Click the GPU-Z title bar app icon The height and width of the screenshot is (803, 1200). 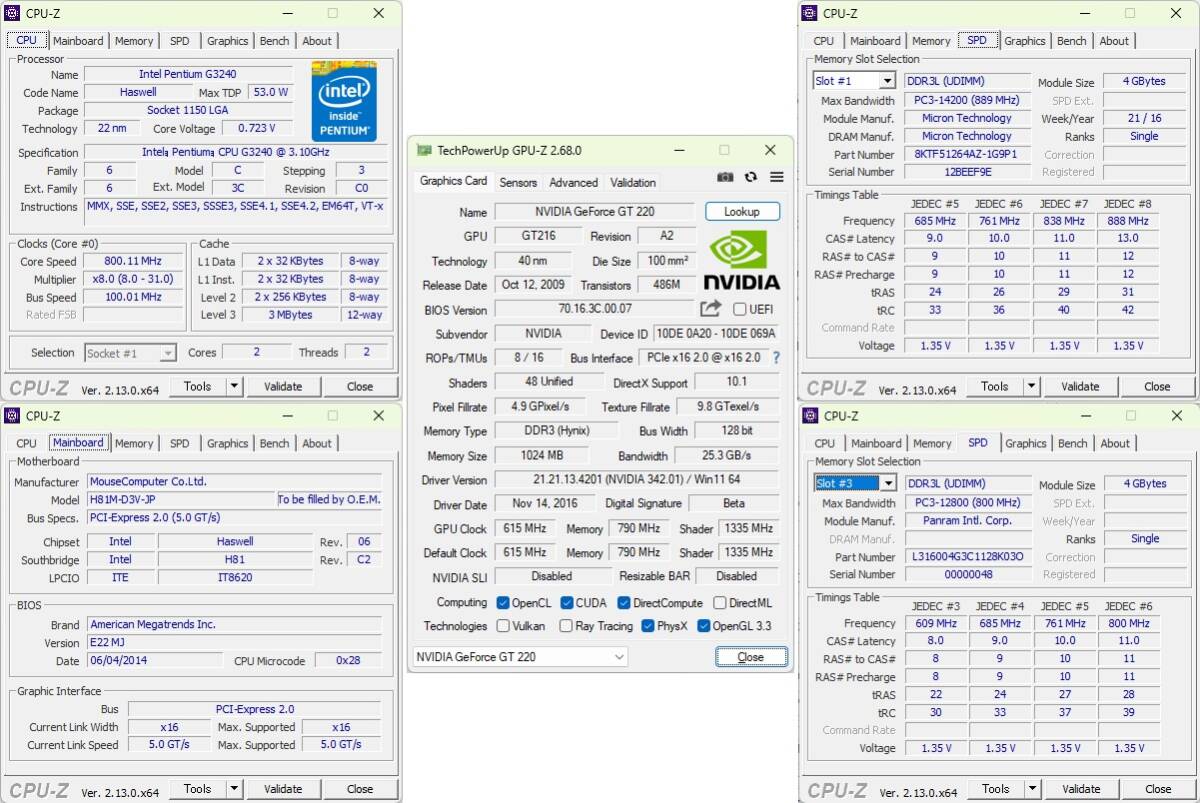click(x=424, y=150)
